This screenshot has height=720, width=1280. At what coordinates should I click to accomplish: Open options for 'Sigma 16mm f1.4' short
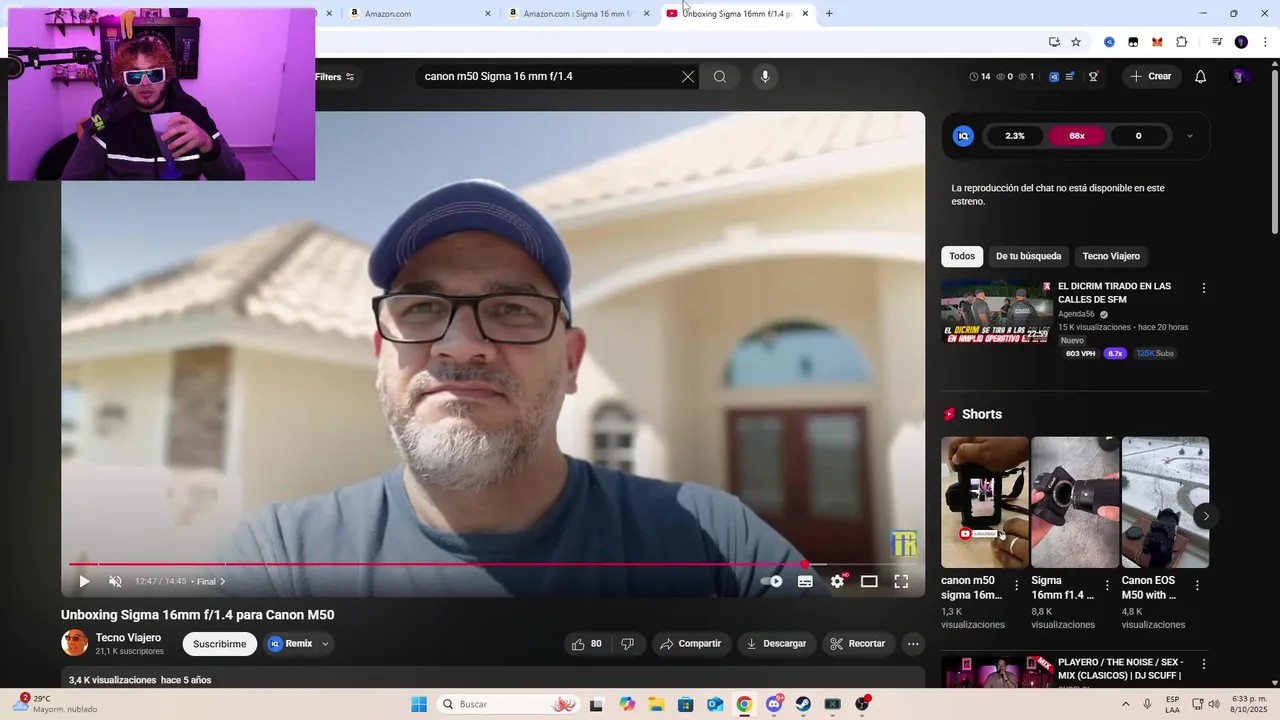pyautogui.click(x=1107, y=585)
